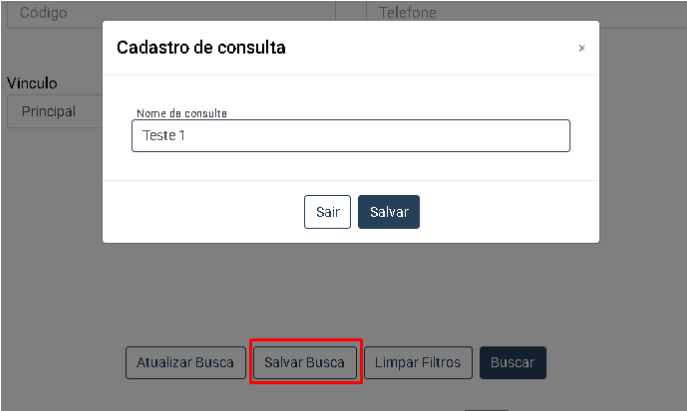Click the dimmed area above Buscar button

pyautogui.click(x=512, y=300)
